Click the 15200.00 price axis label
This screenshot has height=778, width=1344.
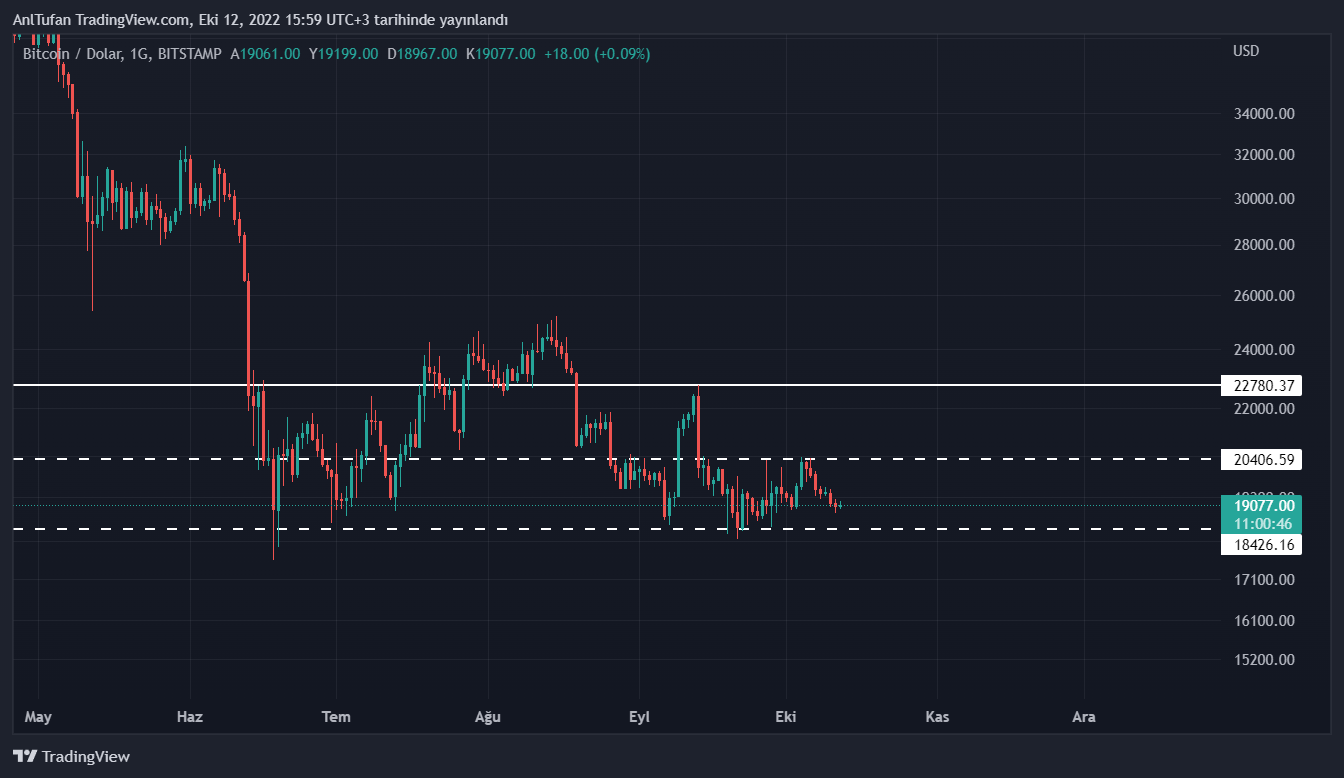1265,660
